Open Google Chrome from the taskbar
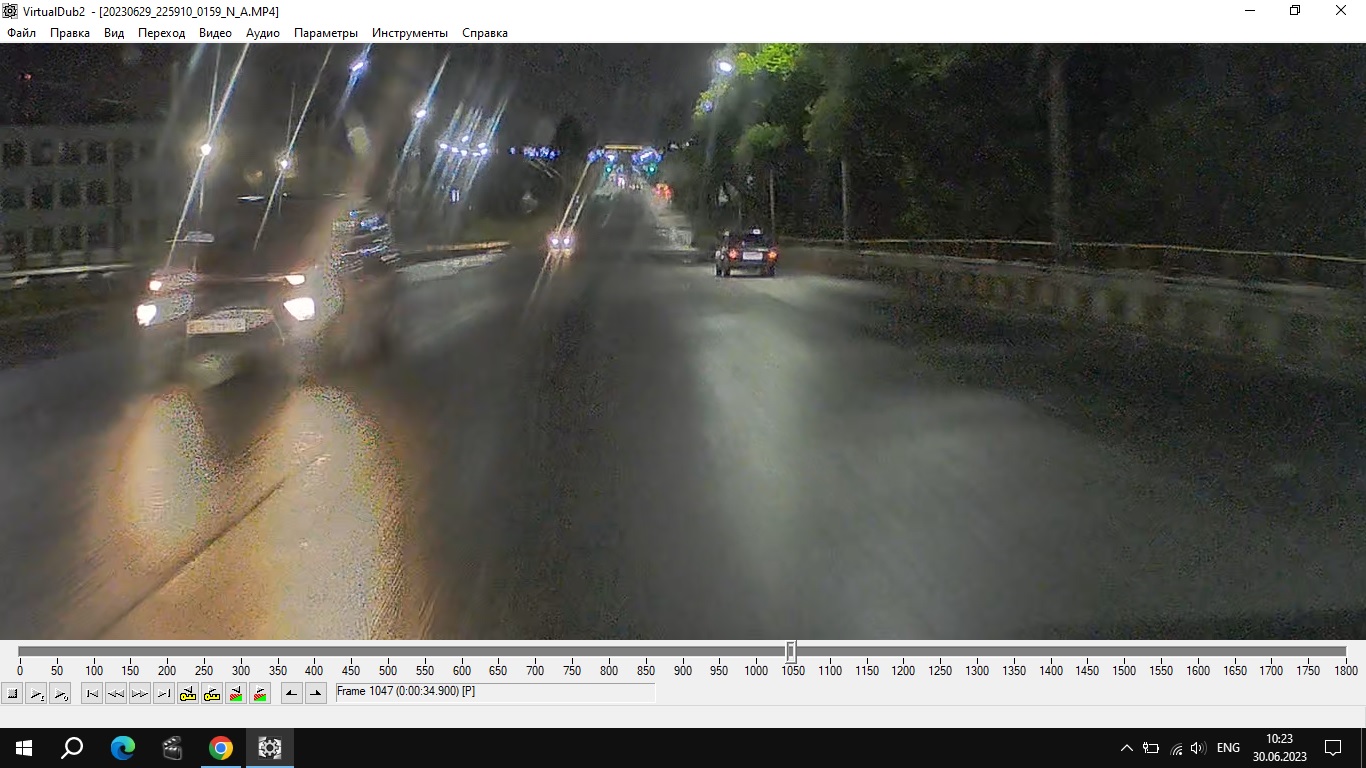This screenshot has width=1366, height=768. [221, 748]
